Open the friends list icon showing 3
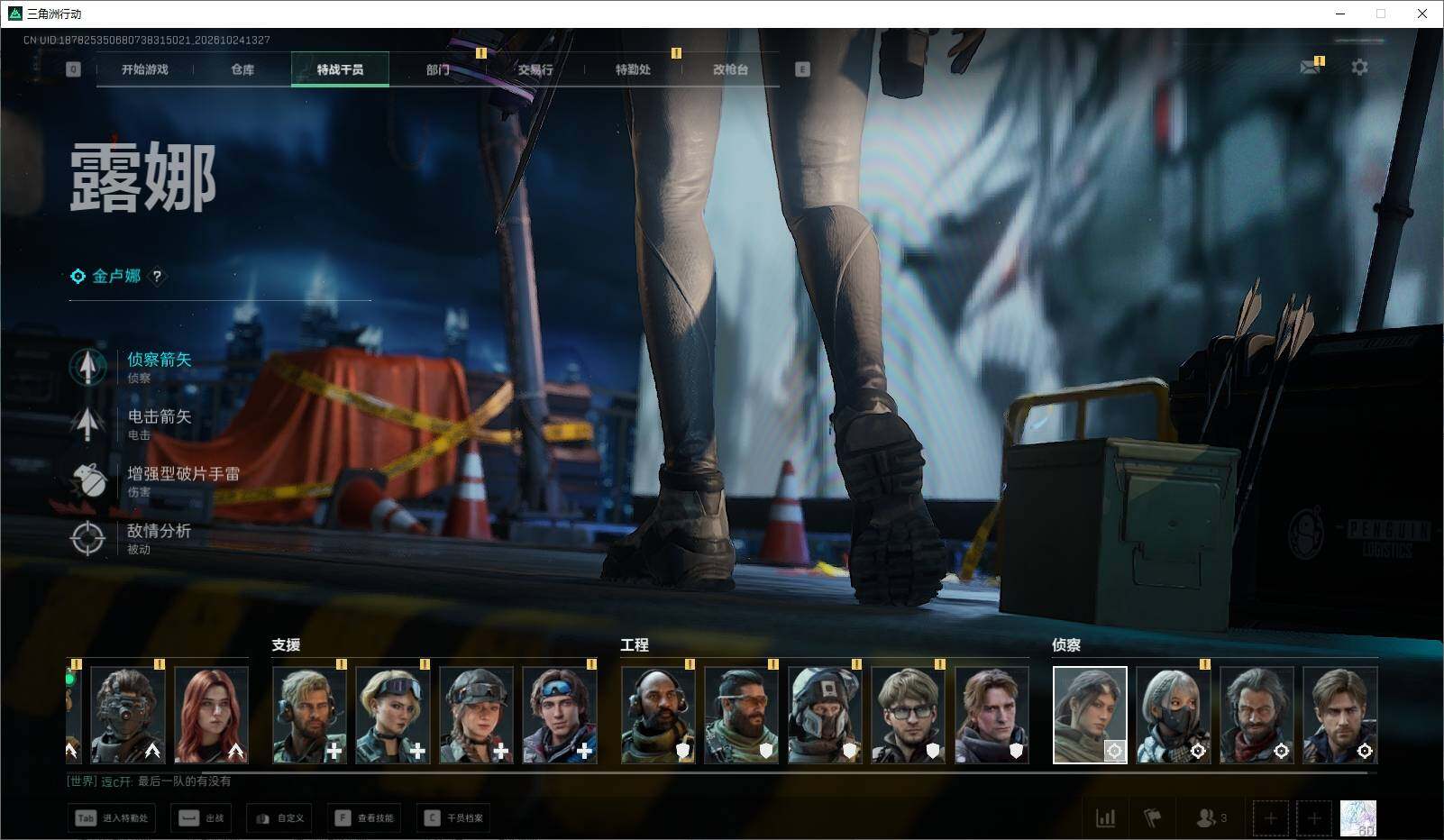The image size is (1444, 840). (1211, 818)
